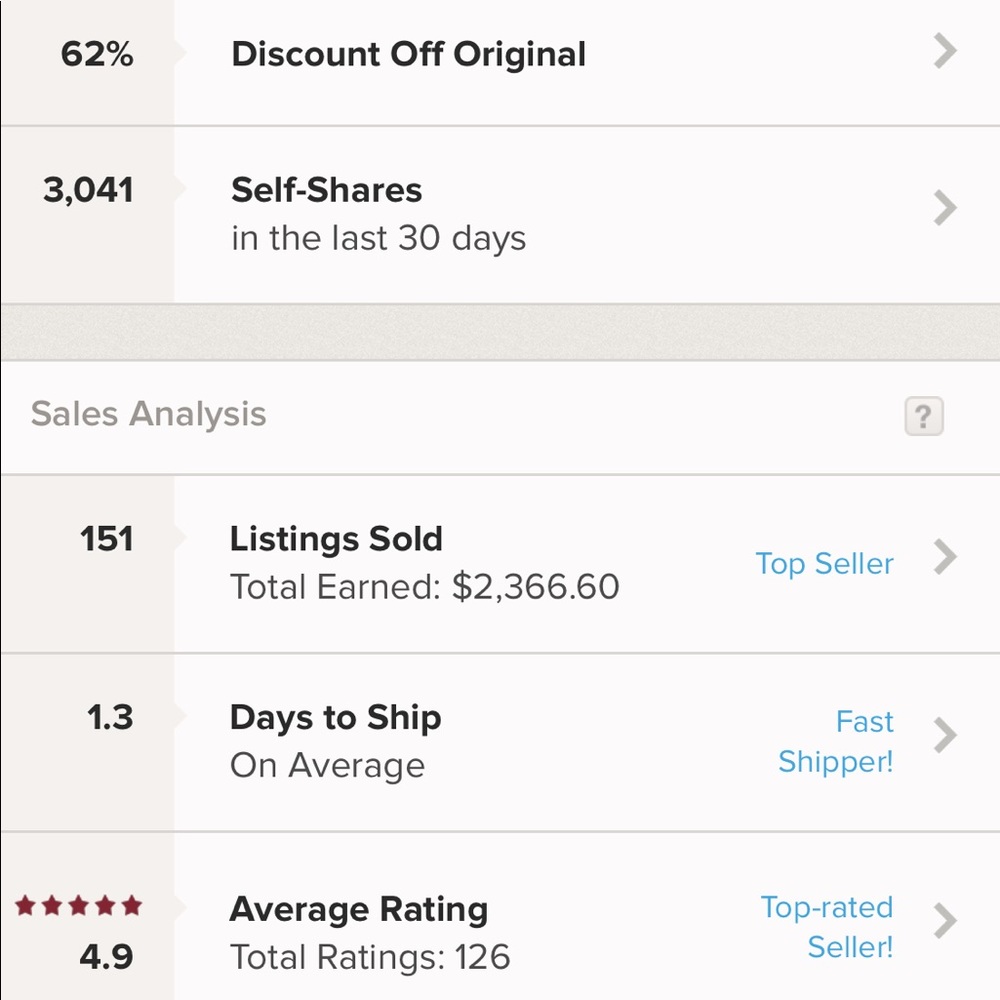
Task: Open Listings Sold details via chevron
Action: 945,557
